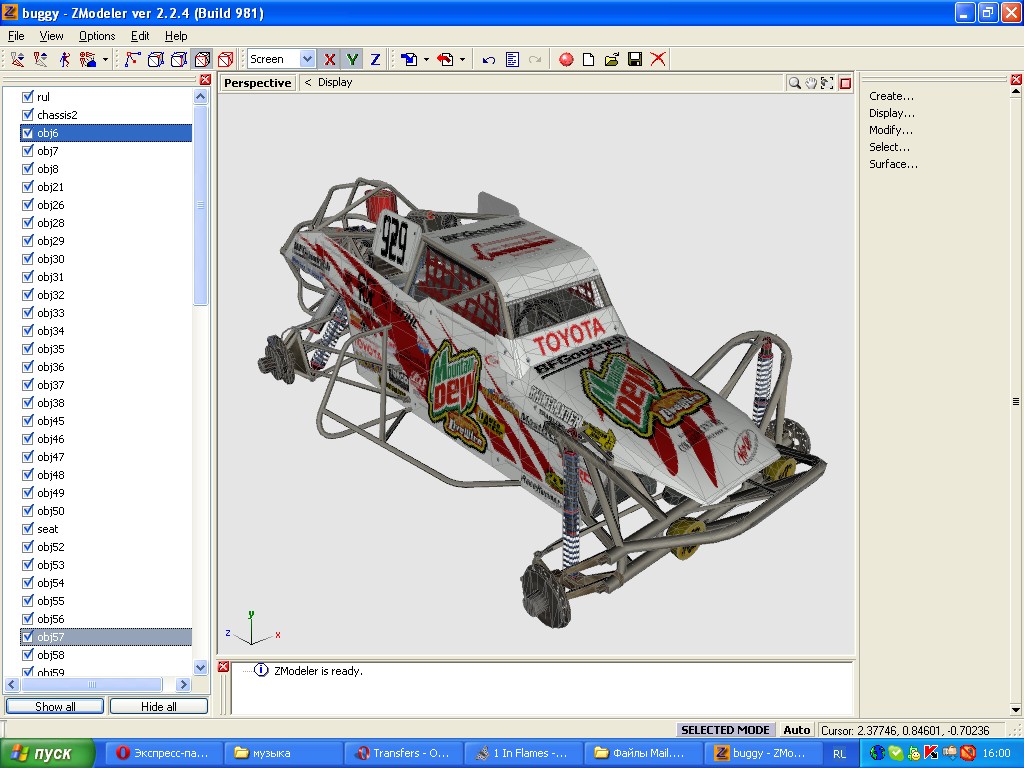Click the objects list horizontal scrollbar thumb
Viewport: 1024px width, 768px height.
coord(92,684)
